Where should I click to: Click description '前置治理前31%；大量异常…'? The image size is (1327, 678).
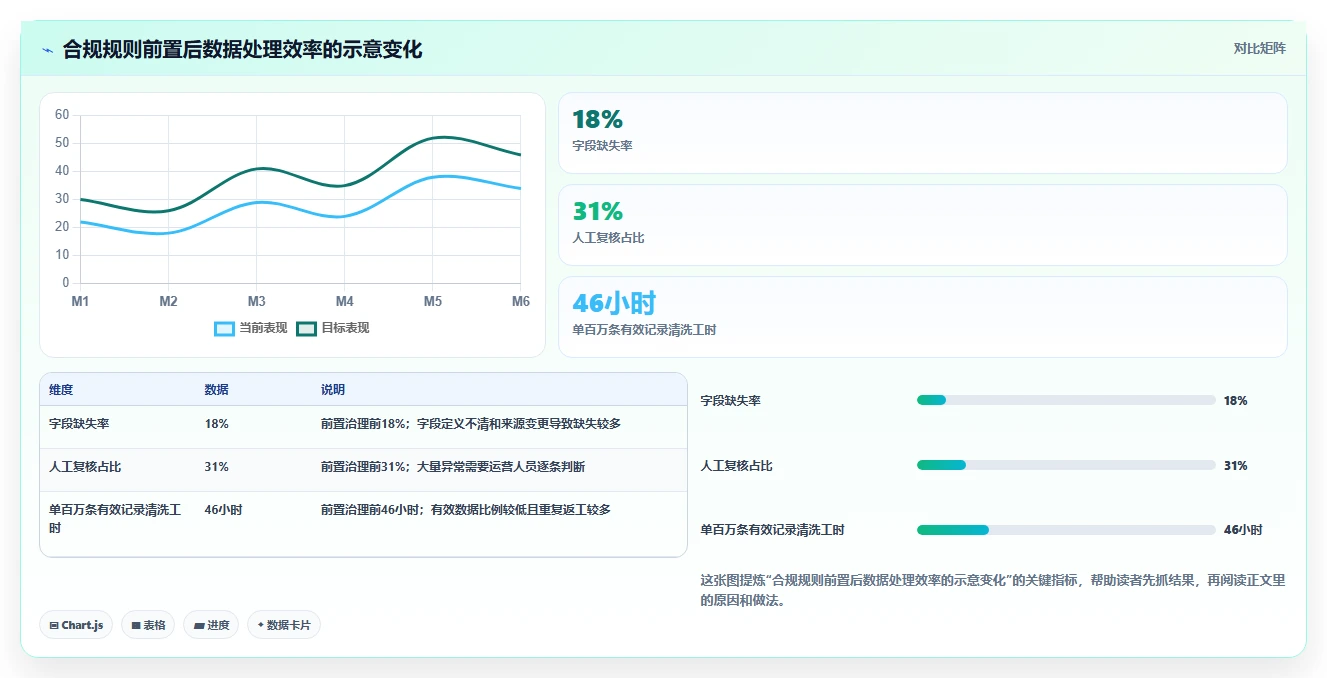(453, 467)
